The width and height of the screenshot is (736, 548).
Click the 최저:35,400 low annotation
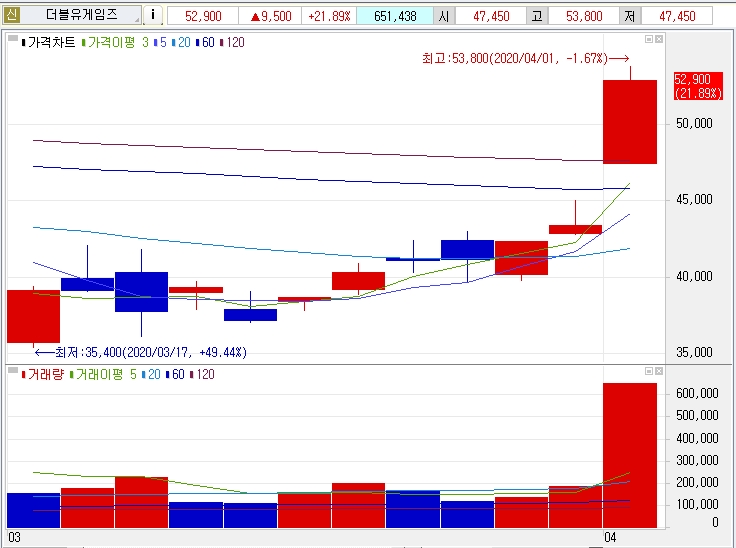(x=141, y=352)
